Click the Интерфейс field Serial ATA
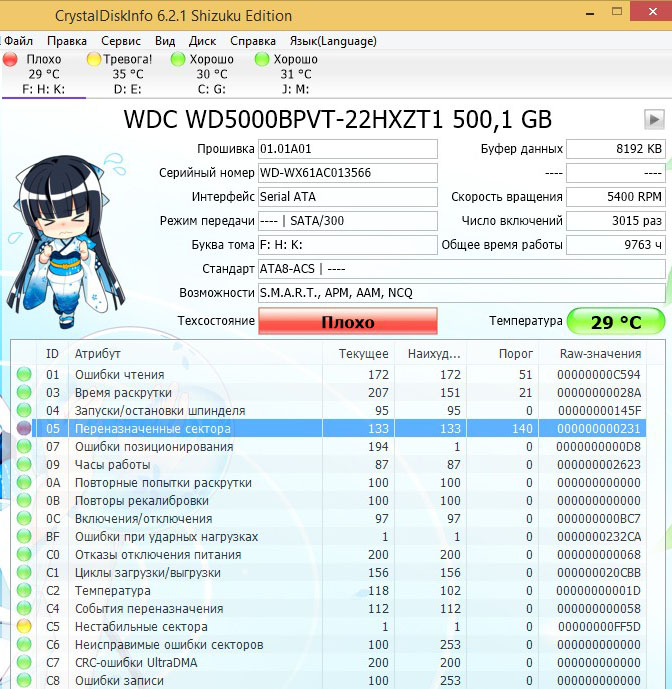The image size is (672, 689). point(347,197)
